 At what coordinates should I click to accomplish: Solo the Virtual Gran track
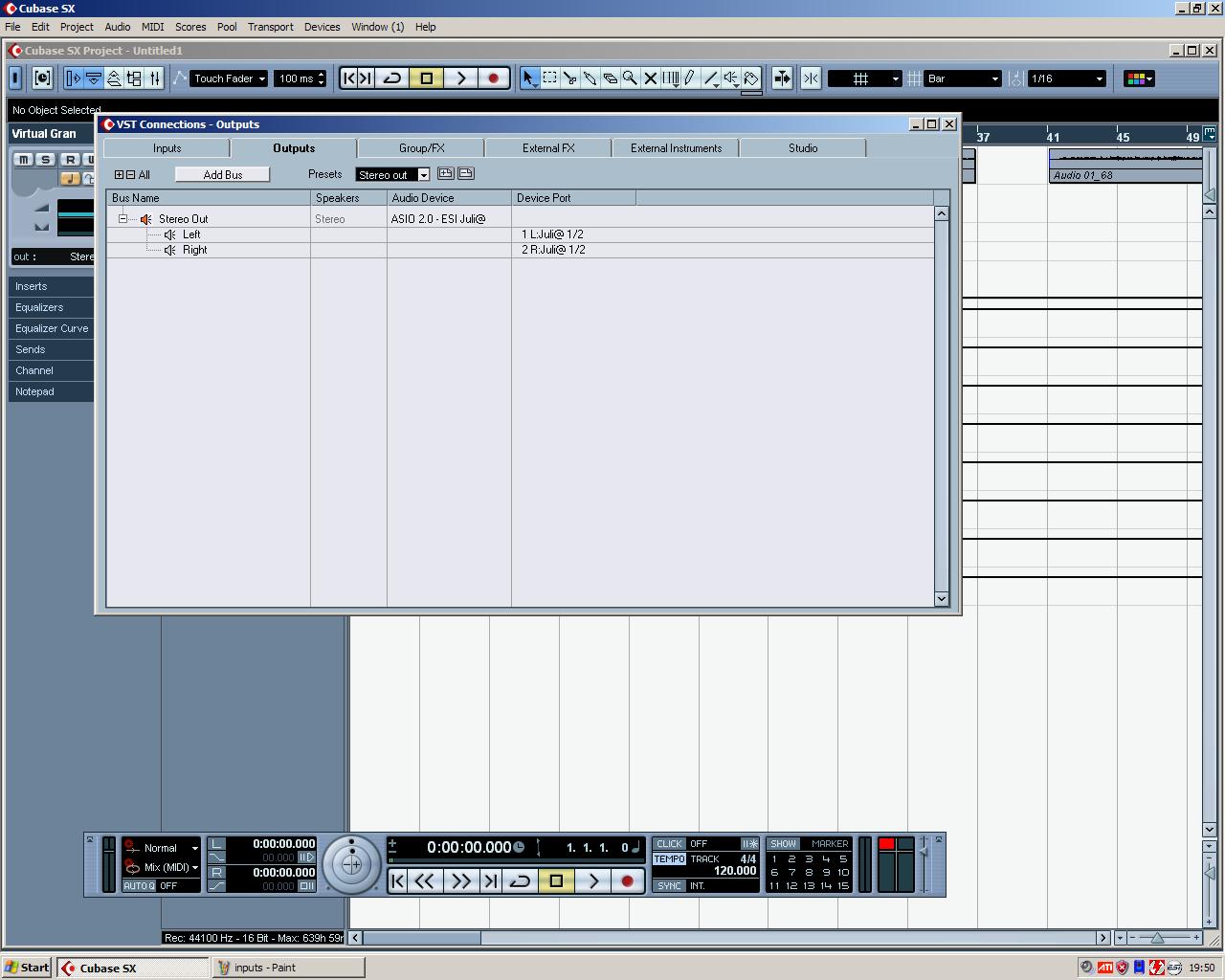pyautogui.click(x=46, y=160)
